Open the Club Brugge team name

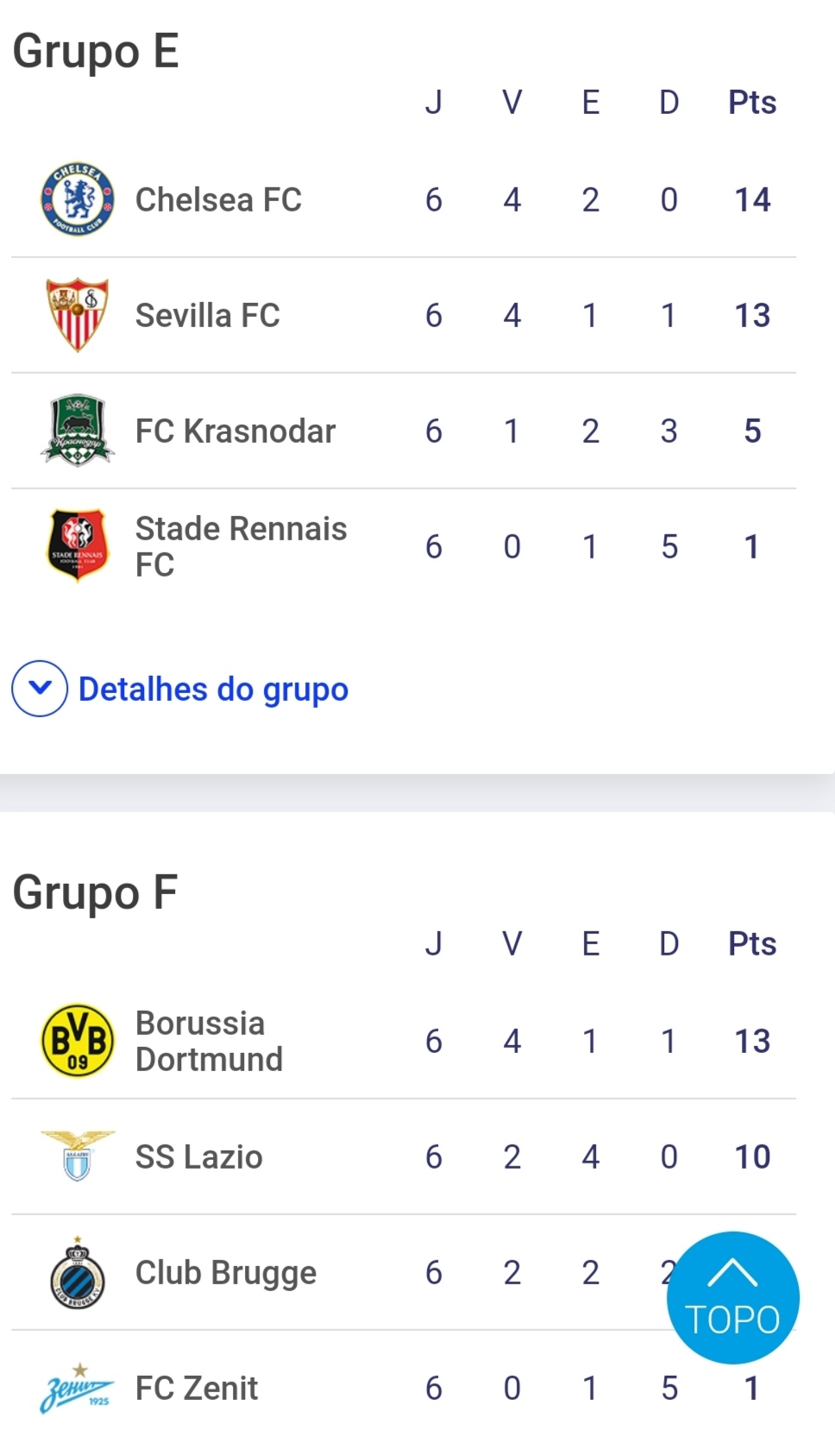pyautogui.click(x=226, y=1273)
